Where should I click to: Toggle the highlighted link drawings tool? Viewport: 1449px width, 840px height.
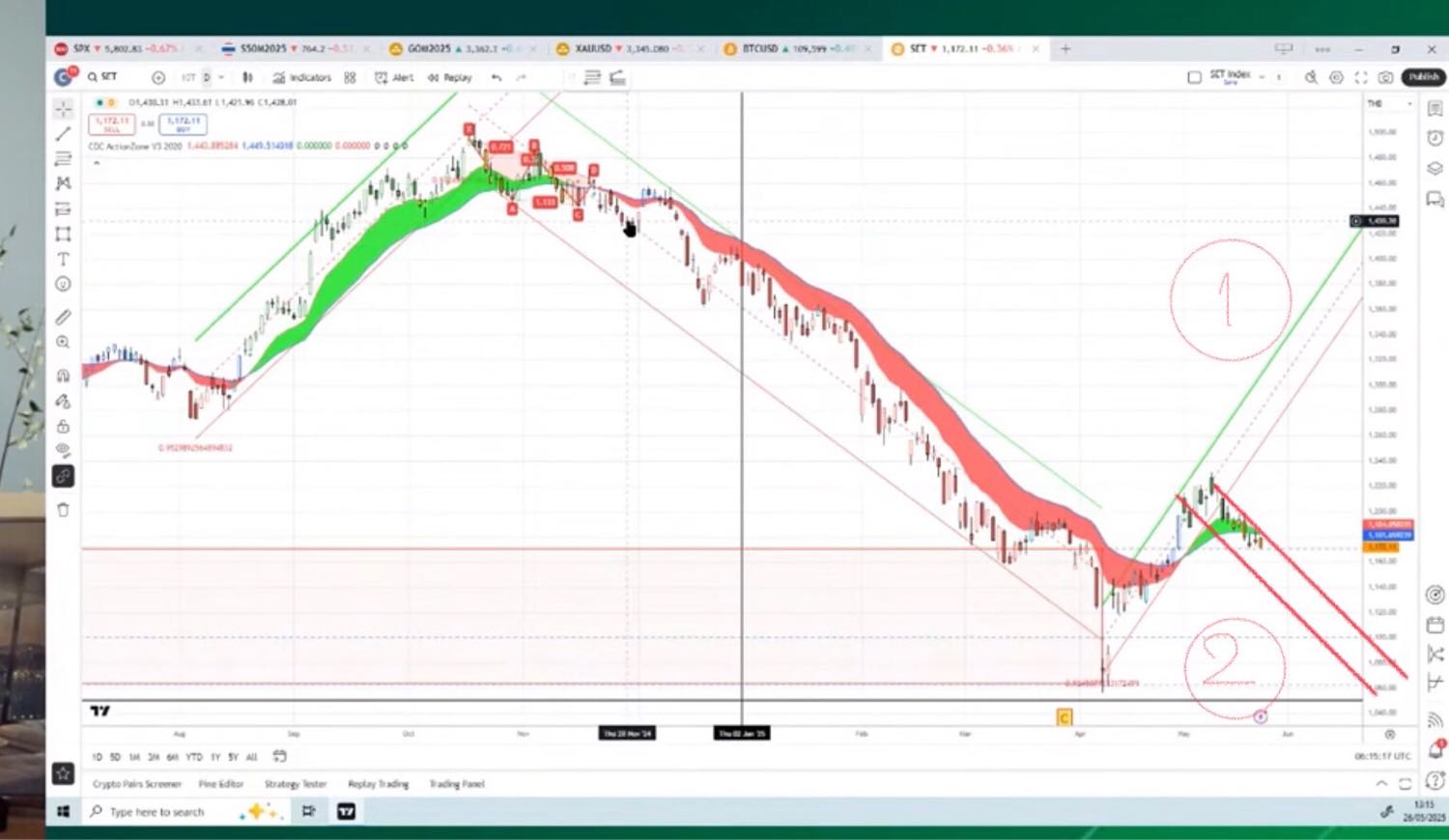click(63, 476)
